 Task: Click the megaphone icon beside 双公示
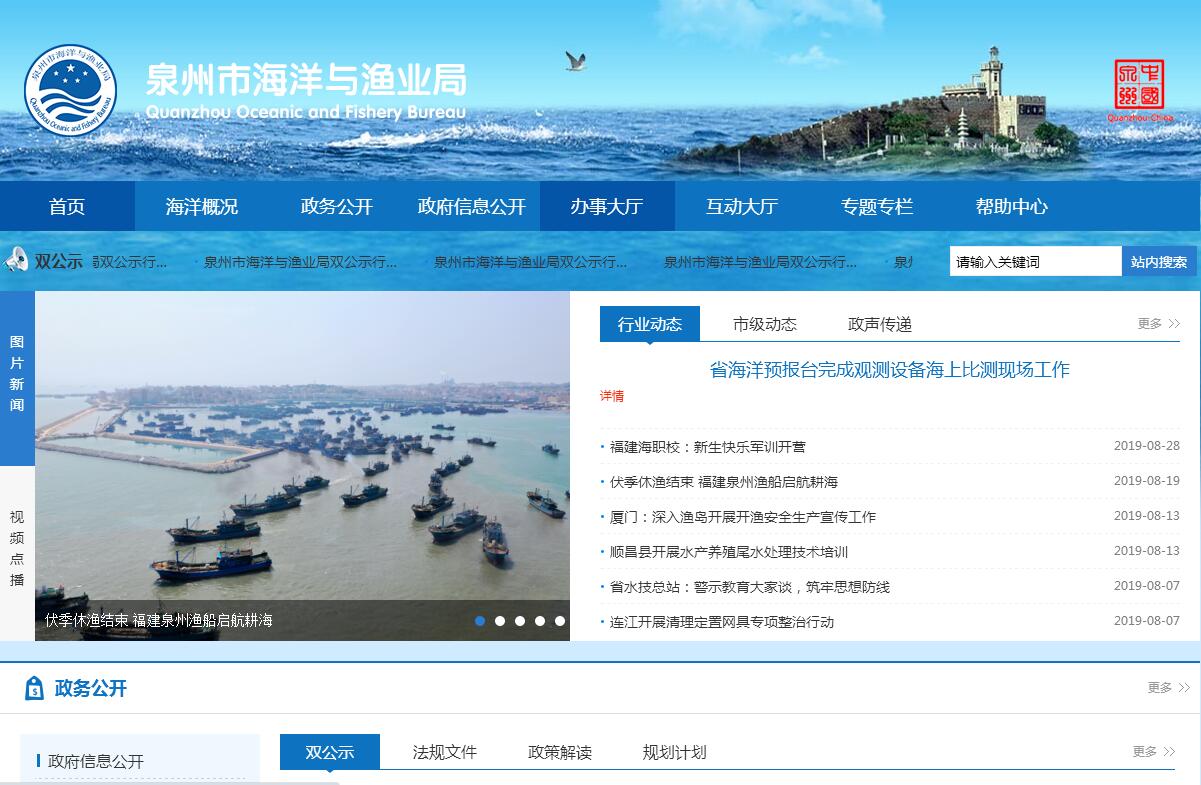pyautogui.click(x=16, y=261)
